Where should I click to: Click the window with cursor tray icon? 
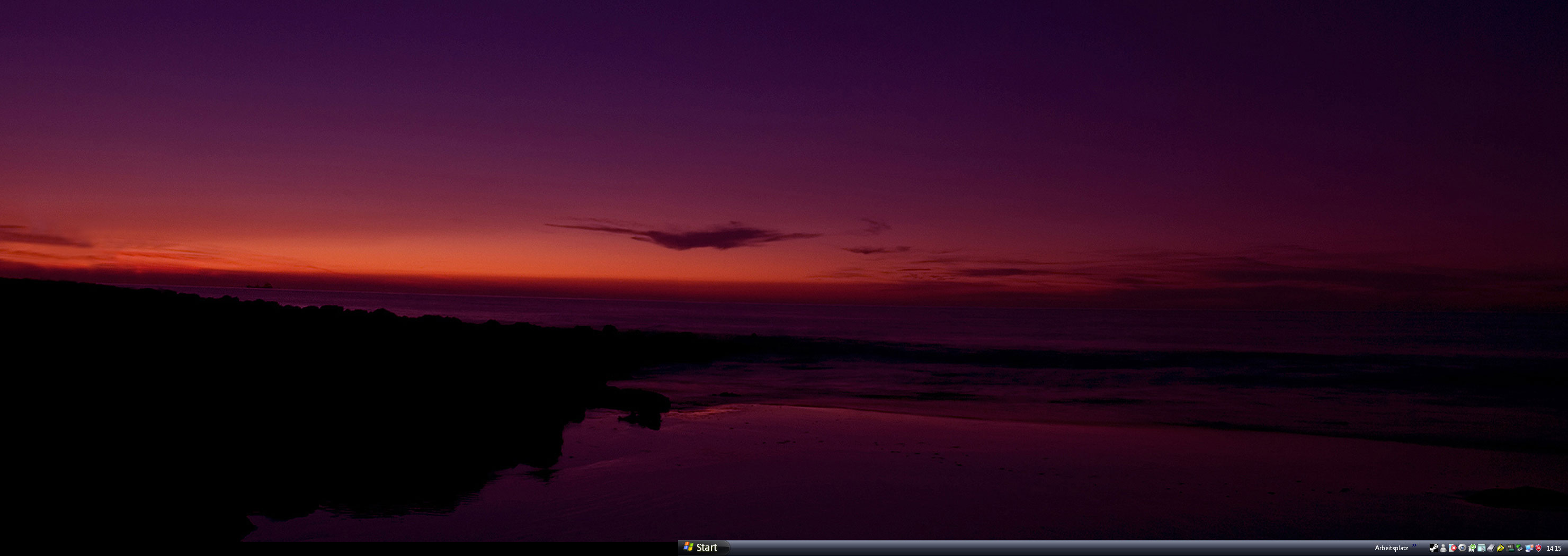[x=1482, y=548]
